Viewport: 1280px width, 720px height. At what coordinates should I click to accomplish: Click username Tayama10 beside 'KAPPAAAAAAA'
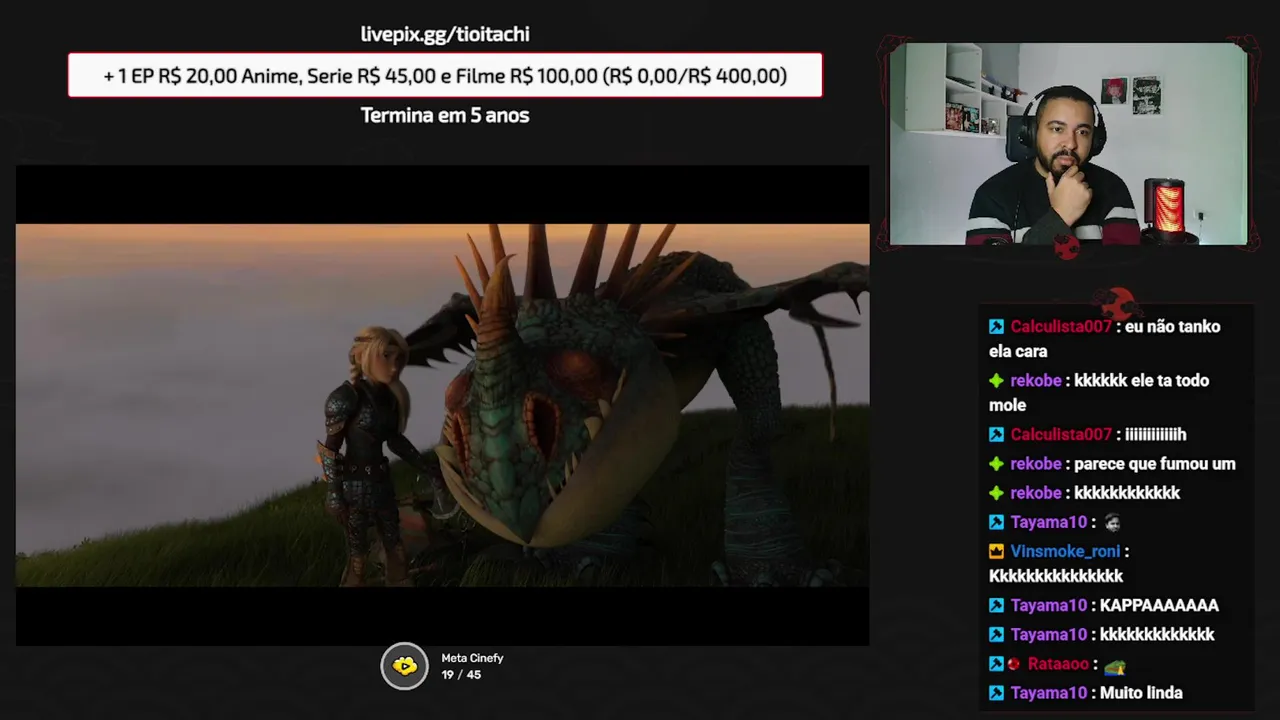pyautogui.click(x=1048, y=605)
